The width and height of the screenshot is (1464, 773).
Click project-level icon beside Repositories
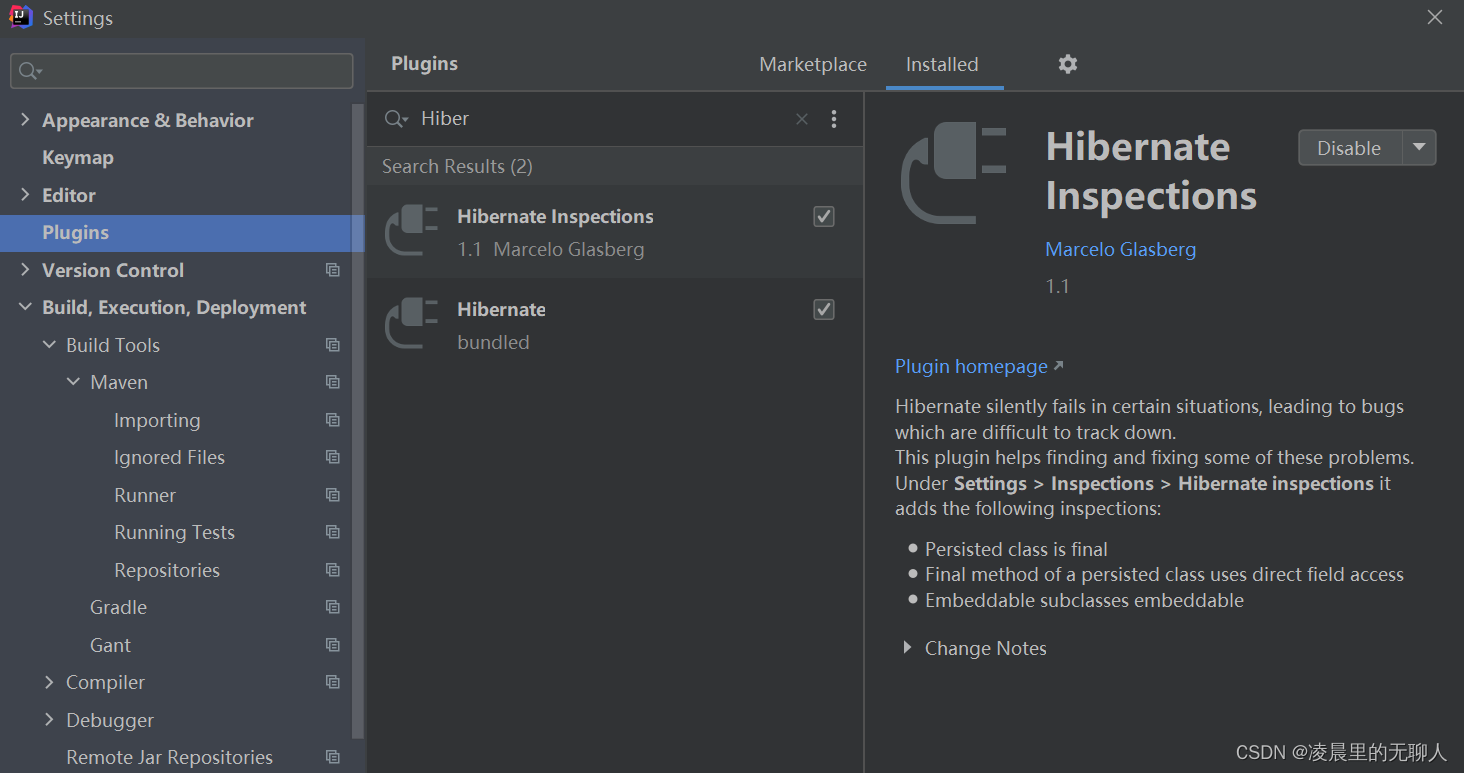tap(333, 570)
